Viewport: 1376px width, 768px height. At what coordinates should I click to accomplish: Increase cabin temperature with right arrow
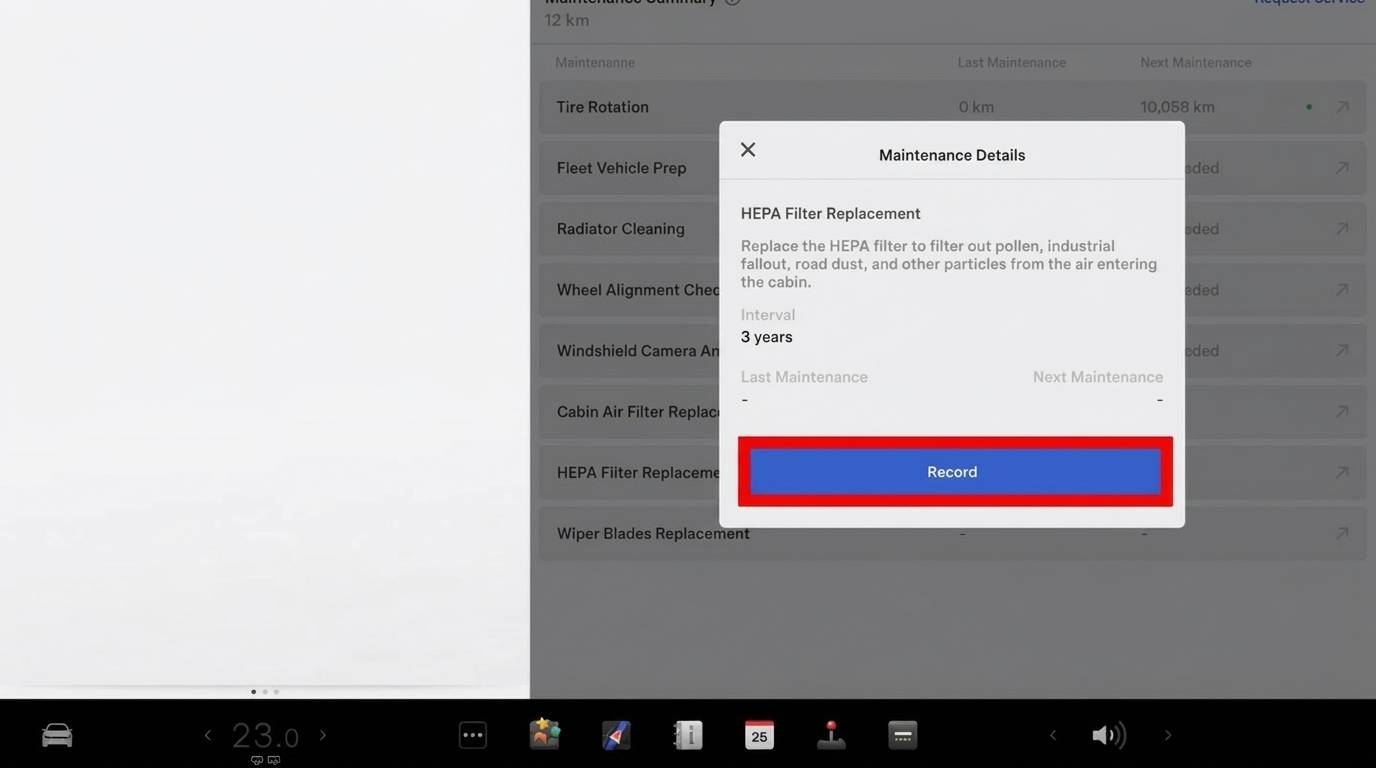tap(322, 735)
